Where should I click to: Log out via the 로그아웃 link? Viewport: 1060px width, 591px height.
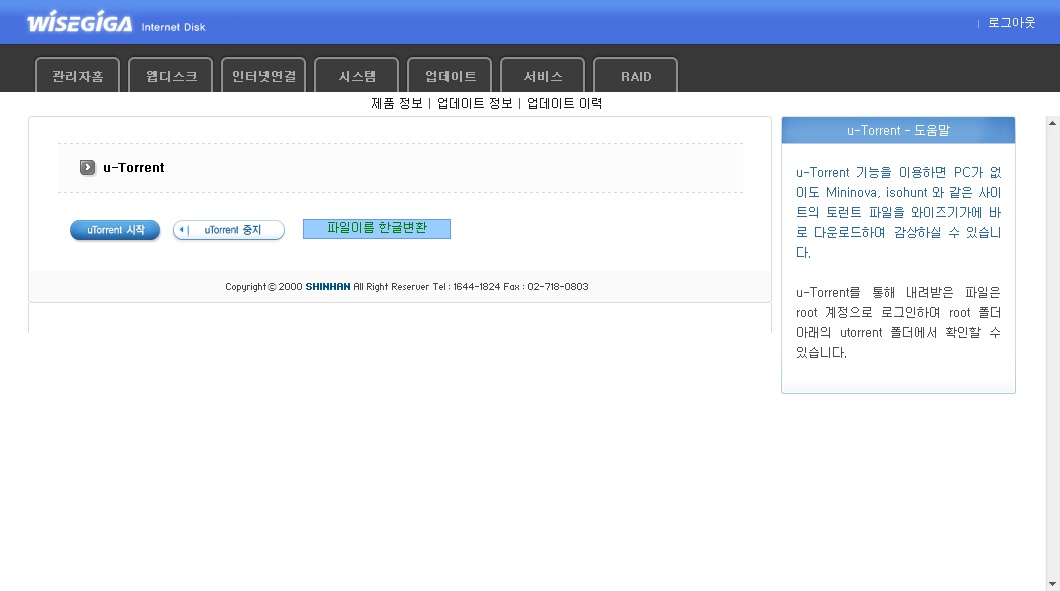click(1011, 22)
